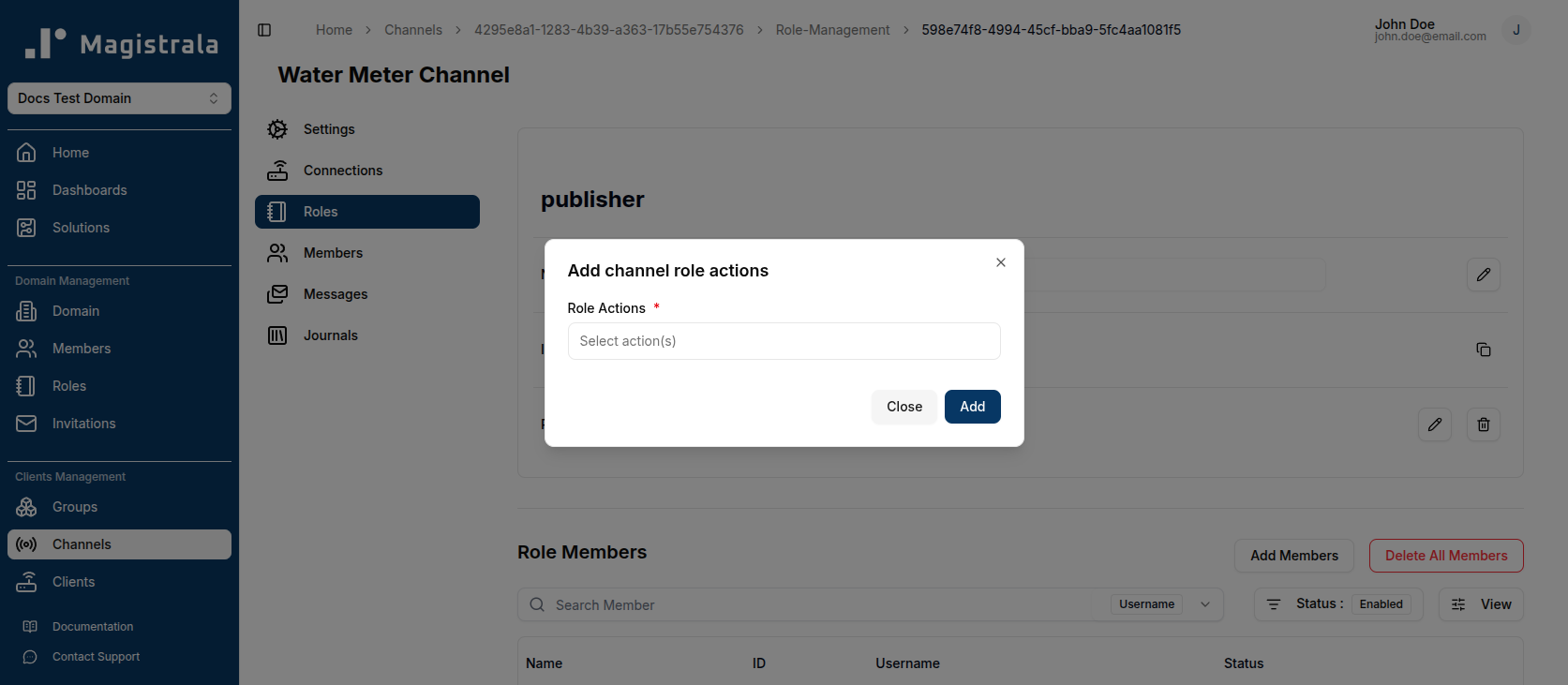Toggle the sidebar collapse icon
Image resolution: width=1568 pixels, height=685 pixels.
[264, 30]
